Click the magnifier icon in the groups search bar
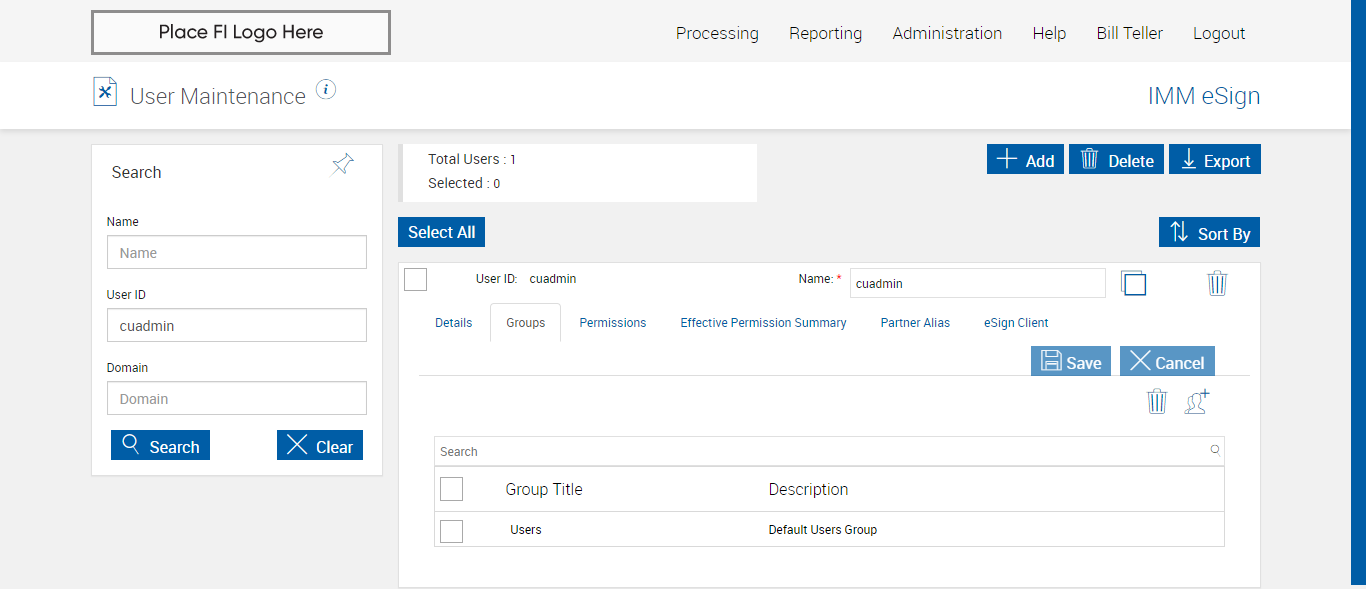1366x589 pixels. coord(1215,451)
